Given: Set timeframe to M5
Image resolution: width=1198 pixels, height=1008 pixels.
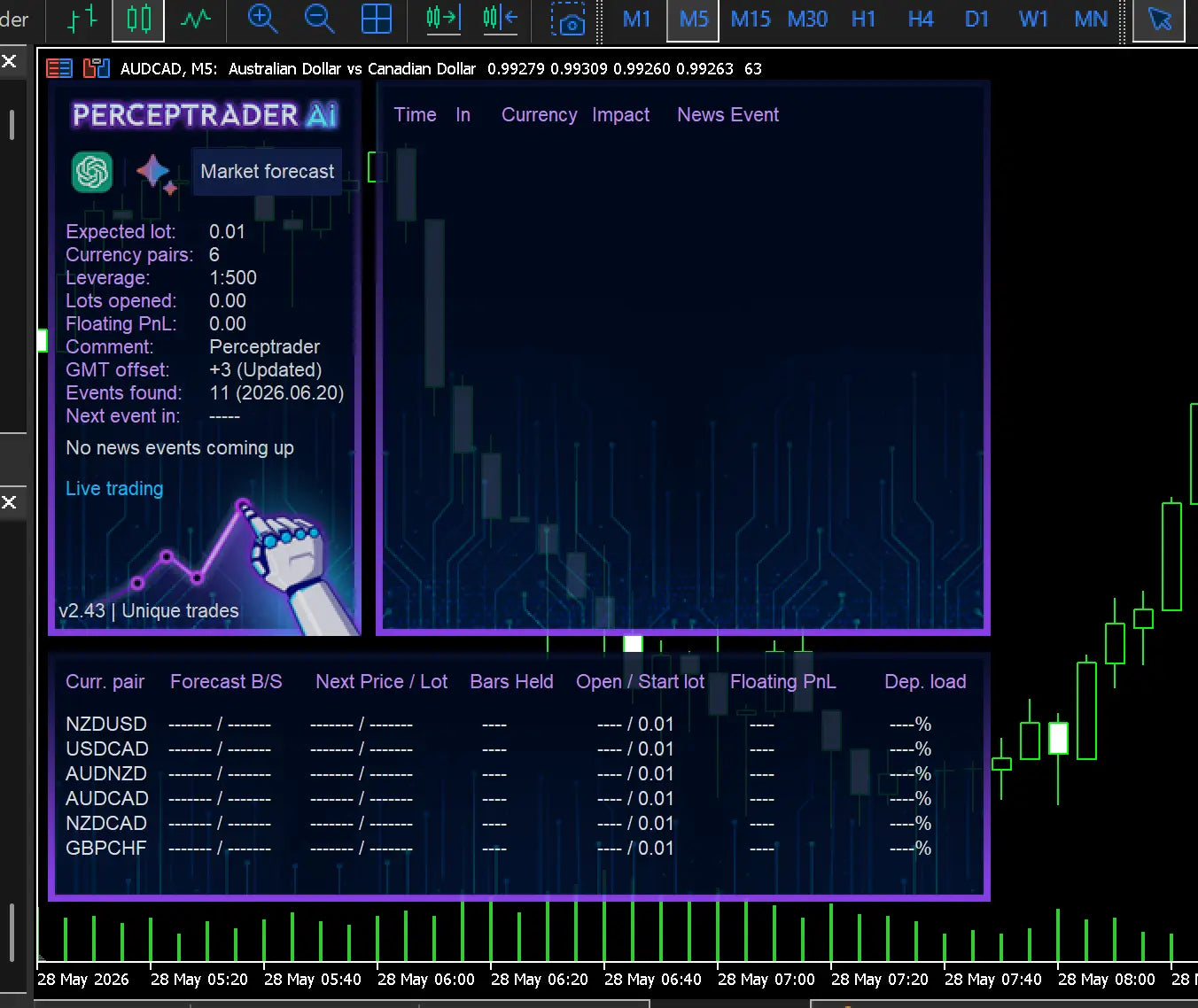Looking at the screenshot, I should pyautogui.click(x=693, y=19).
